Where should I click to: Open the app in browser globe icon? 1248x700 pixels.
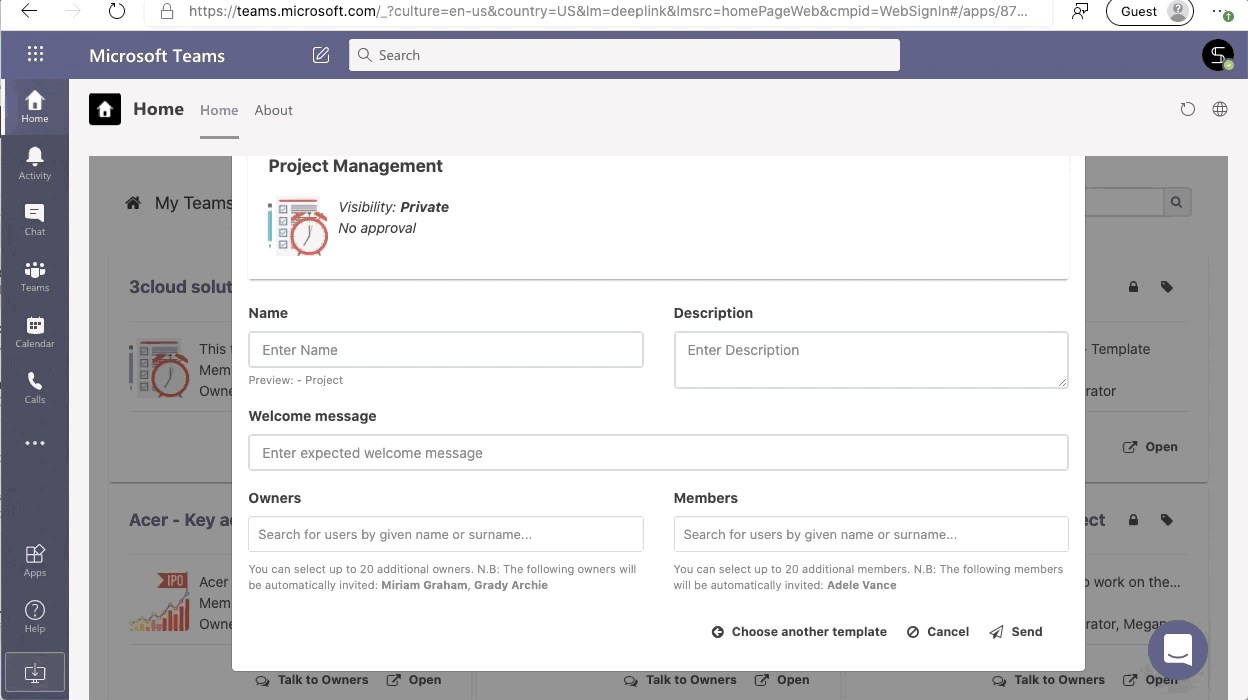1220,109
